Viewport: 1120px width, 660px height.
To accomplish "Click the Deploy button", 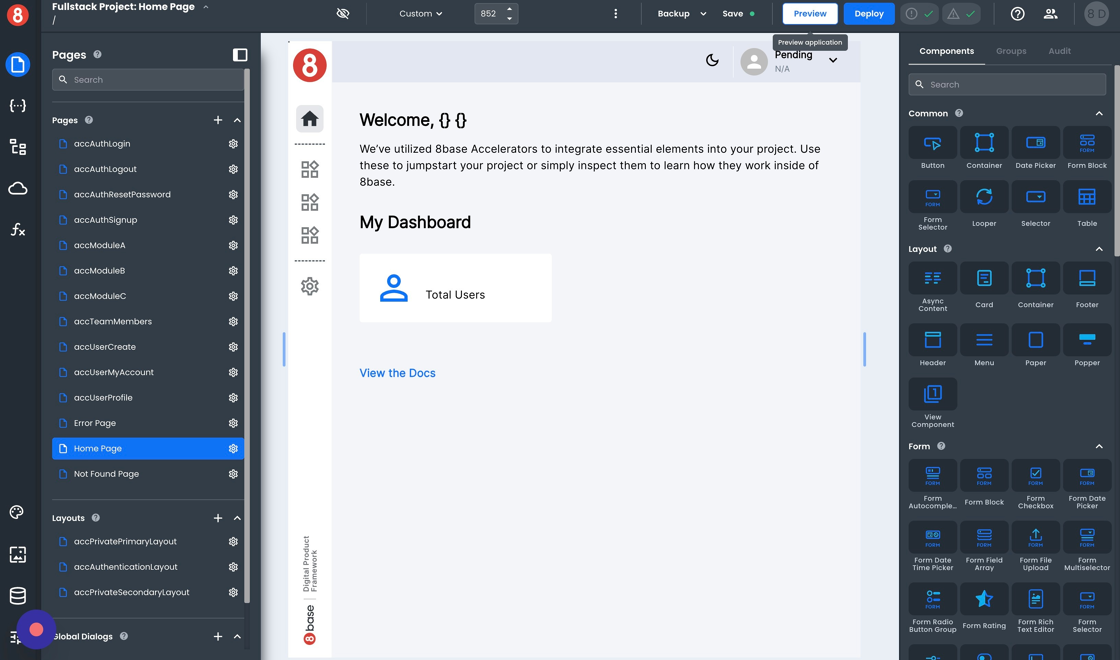I will [x=868, y=14].
